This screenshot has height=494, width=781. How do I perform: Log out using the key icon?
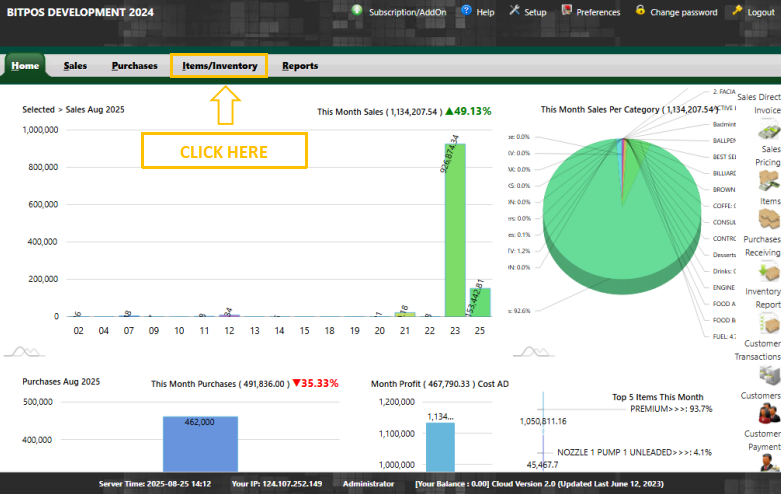tap(737, 11)
